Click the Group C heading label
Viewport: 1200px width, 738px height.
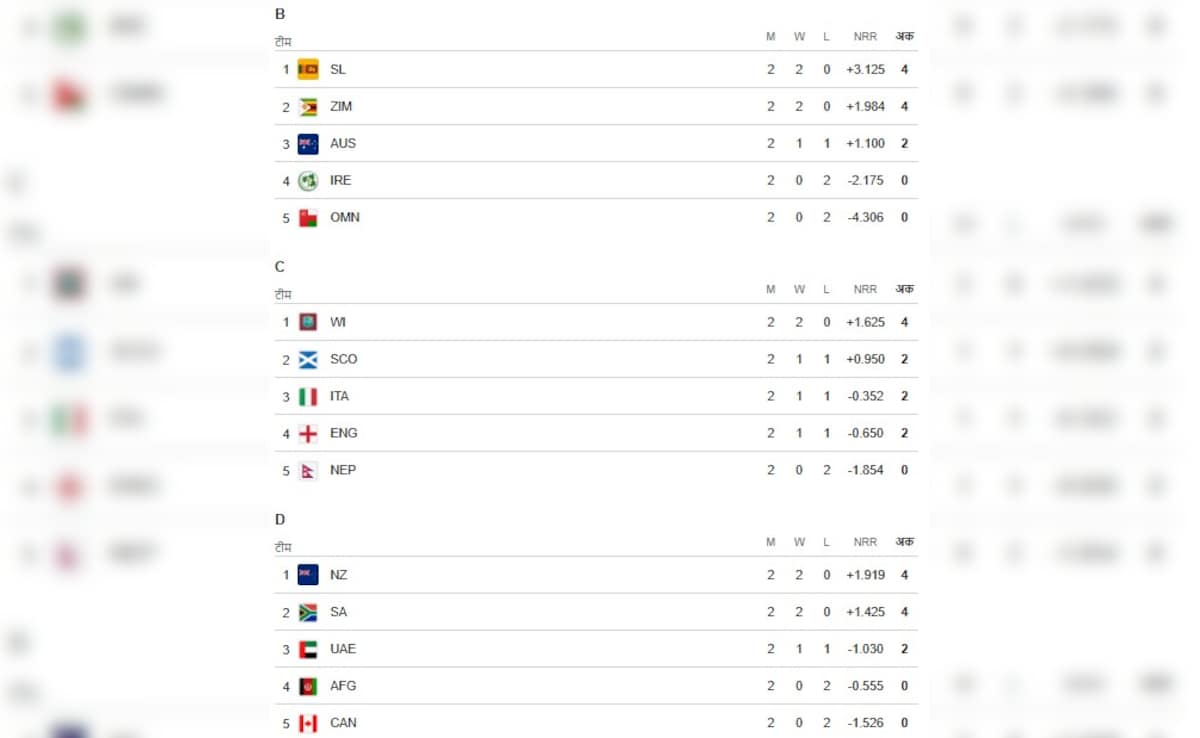280,267
